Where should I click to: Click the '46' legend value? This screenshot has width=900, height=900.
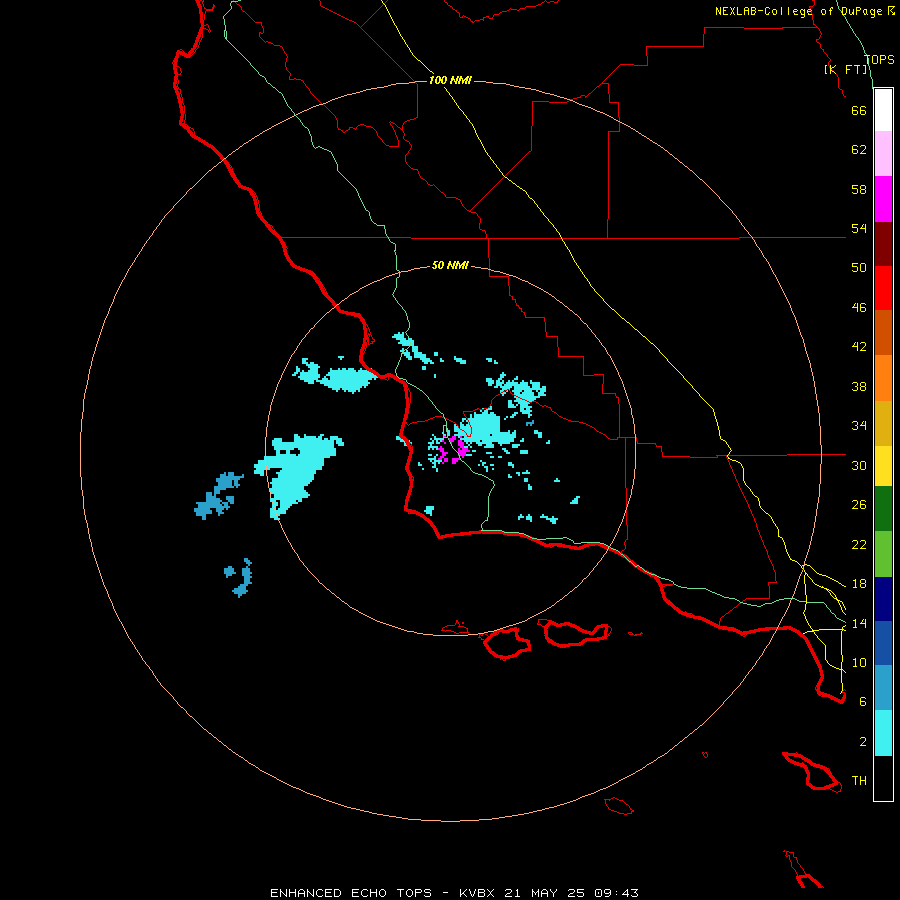[859, 308]
